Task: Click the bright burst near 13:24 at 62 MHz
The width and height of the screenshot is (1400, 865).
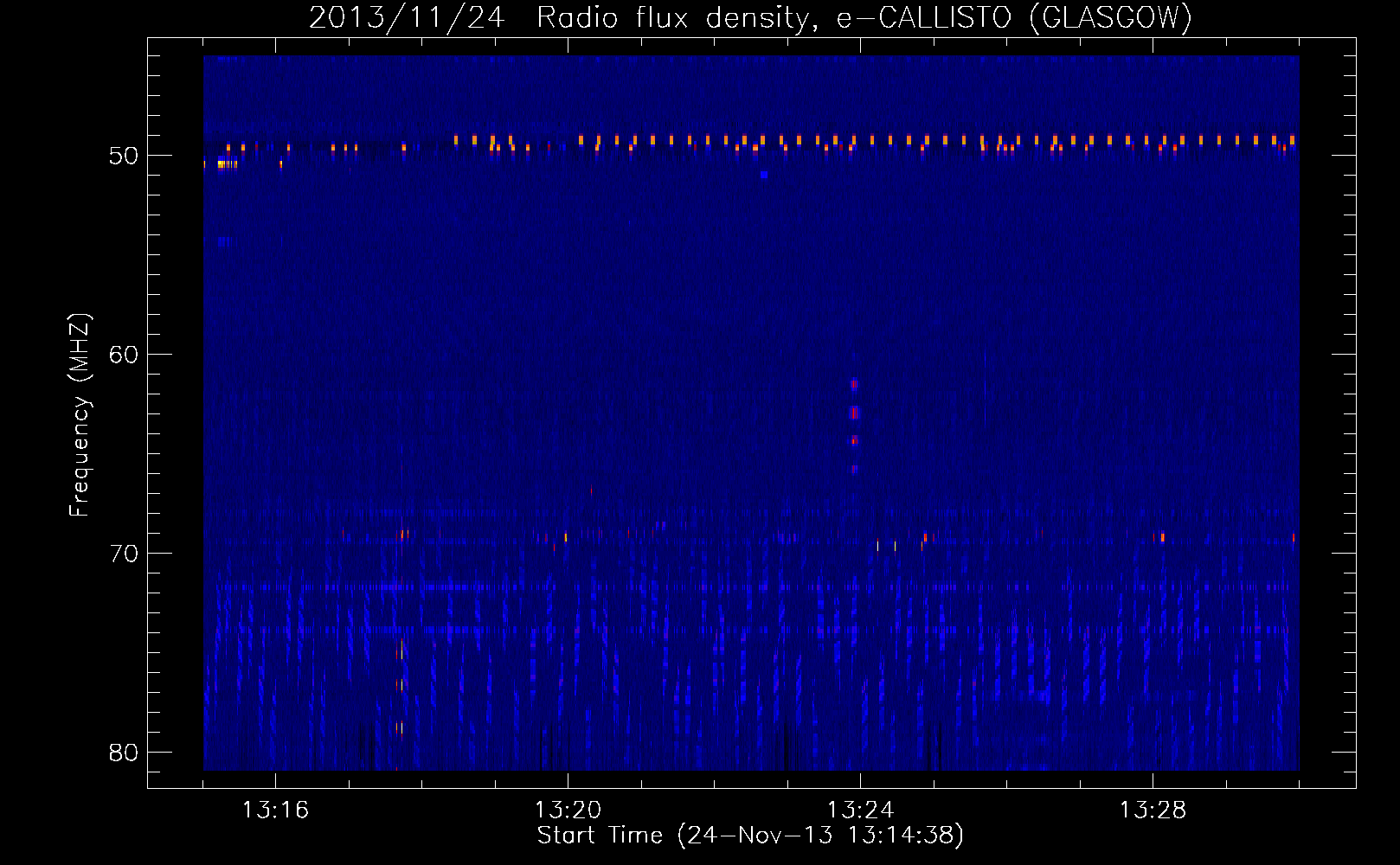Action: [854, 384]
